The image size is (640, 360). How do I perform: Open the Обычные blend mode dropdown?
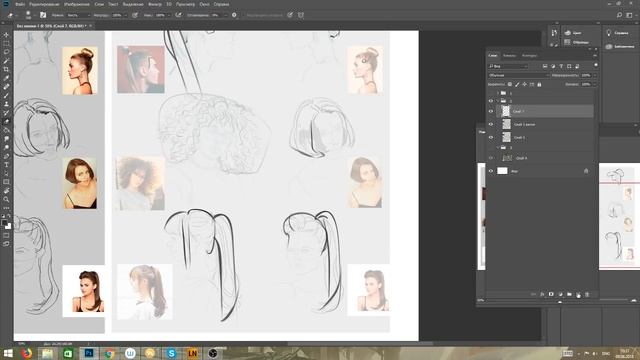pyautogui.click(x=518, y=76)
